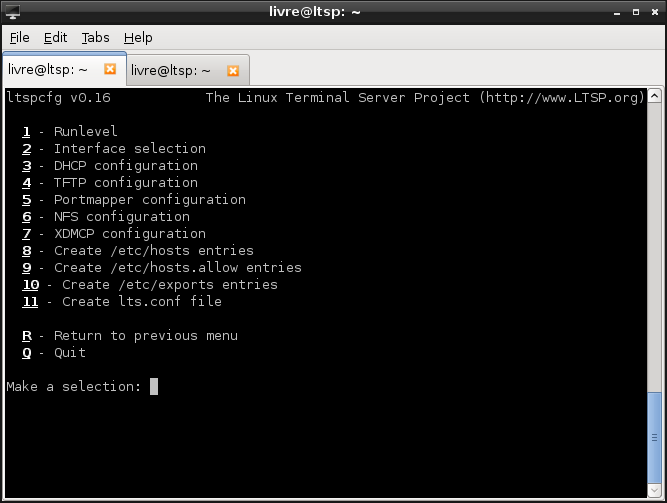Open the Edit menu
The image size is (667, 503).
55,38
